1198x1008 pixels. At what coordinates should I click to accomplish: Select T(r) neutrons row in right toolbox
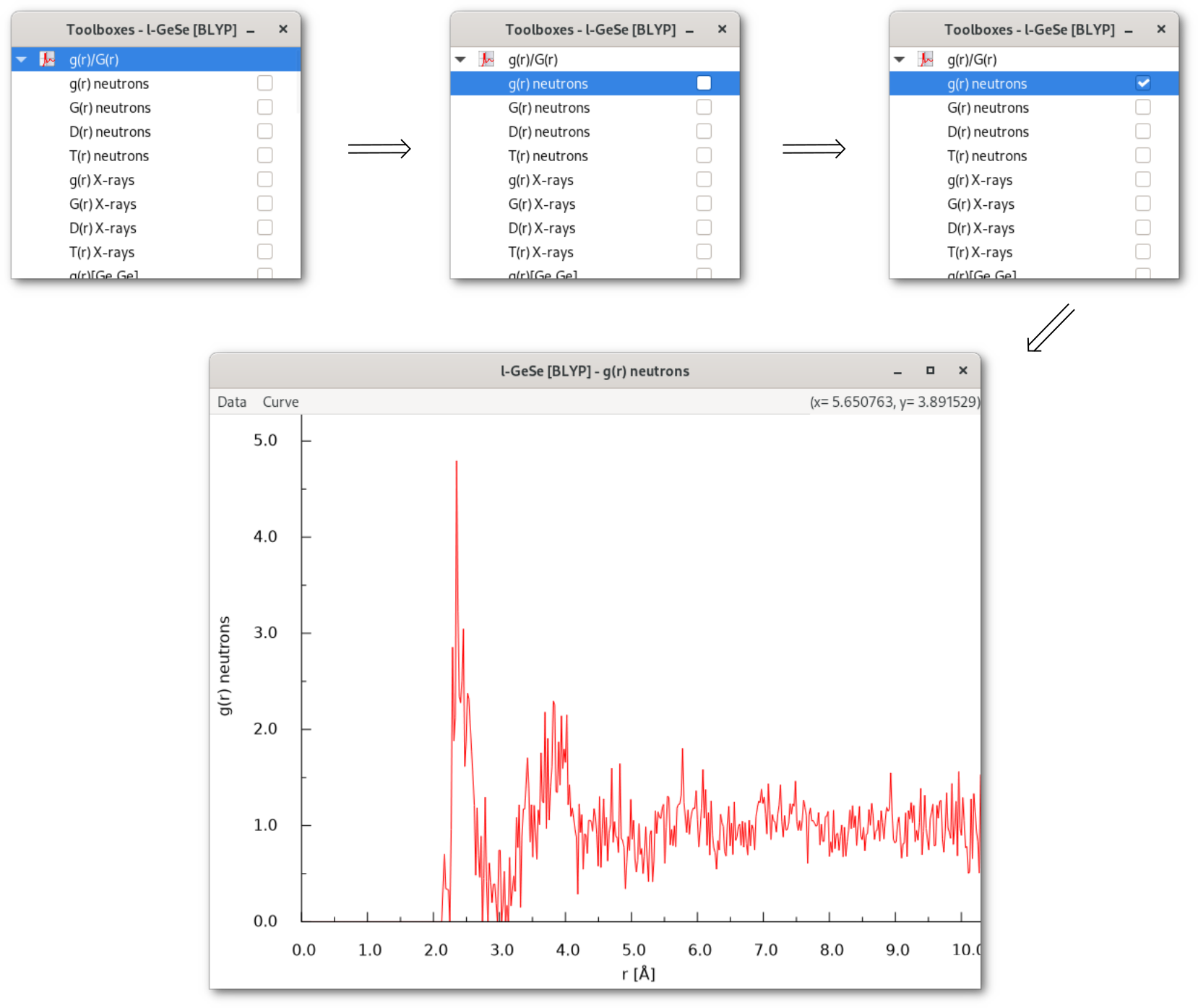click(x=986, y=156)
